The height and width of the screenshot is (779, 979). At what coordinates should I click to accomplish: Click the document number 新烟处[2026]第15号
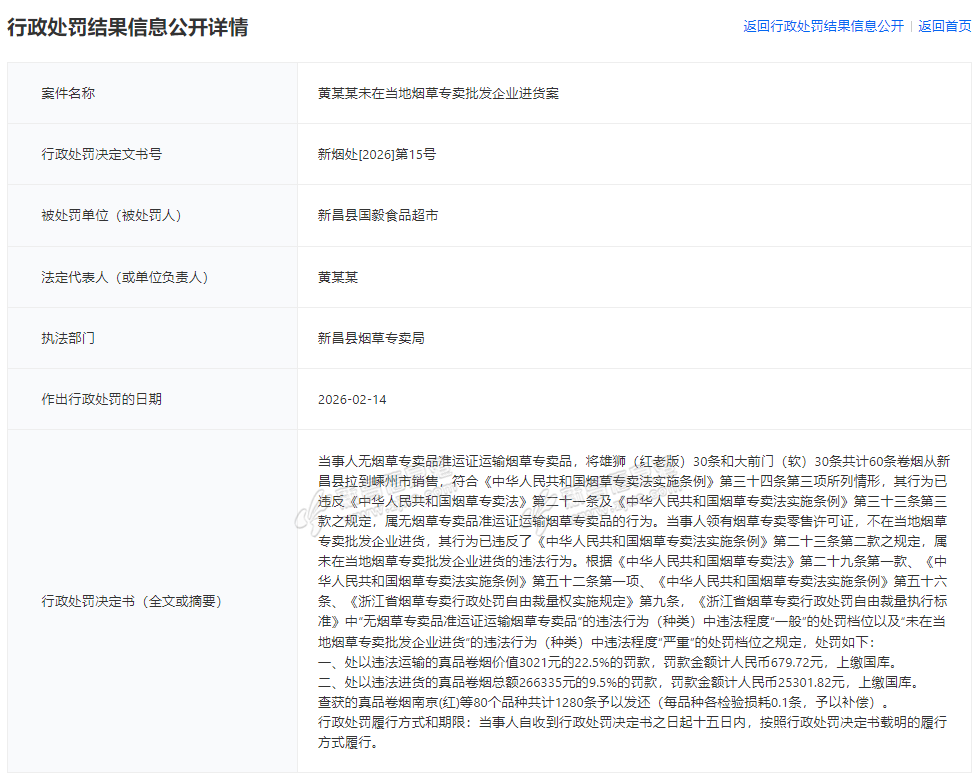(x=377, y=154)
